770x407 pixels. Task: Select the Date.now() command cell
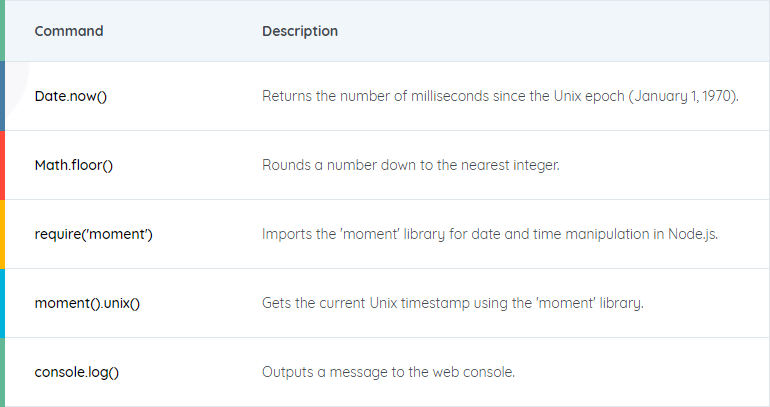pos(71,96)
